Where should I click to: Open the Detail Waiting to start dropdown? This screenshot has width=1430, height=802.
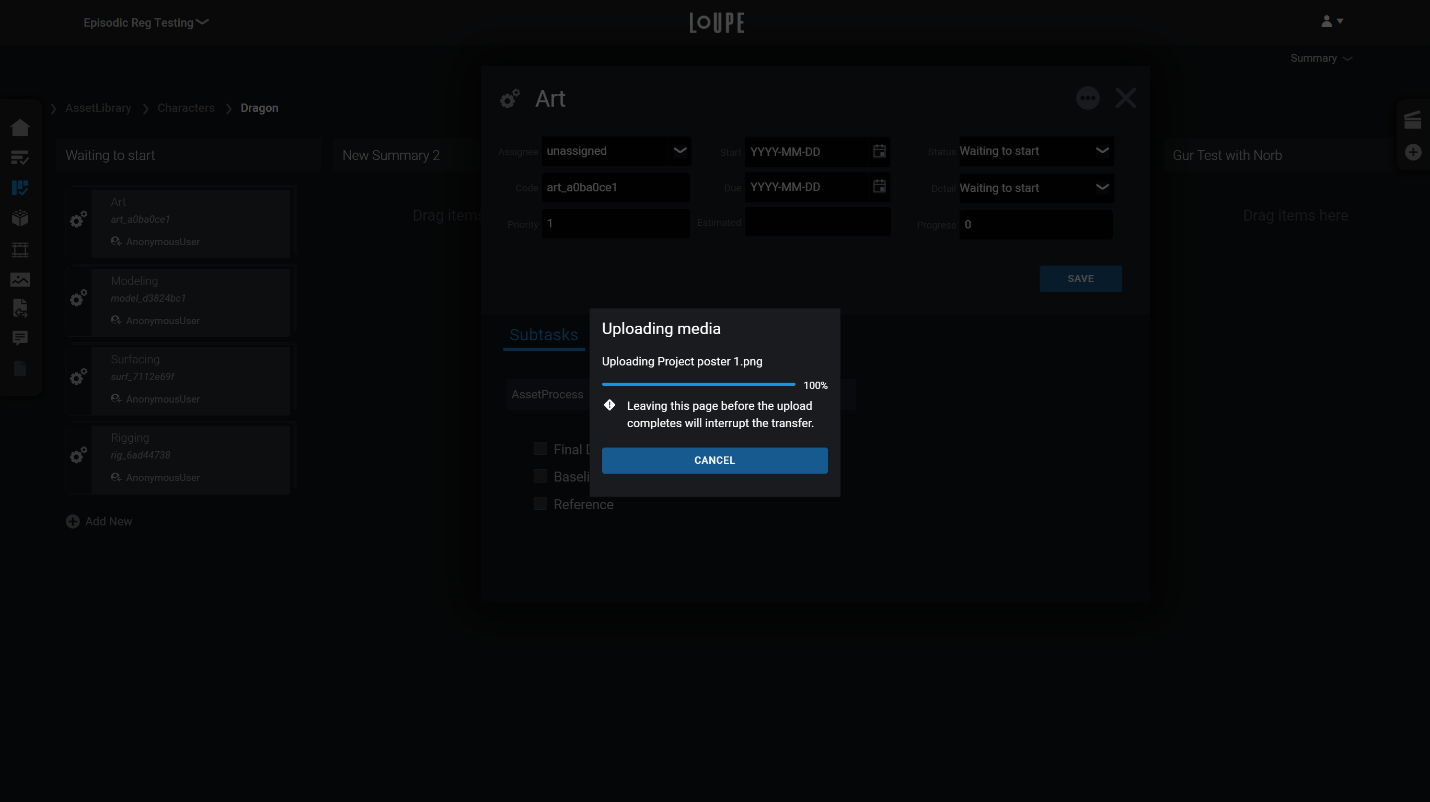coord(1036,187)
